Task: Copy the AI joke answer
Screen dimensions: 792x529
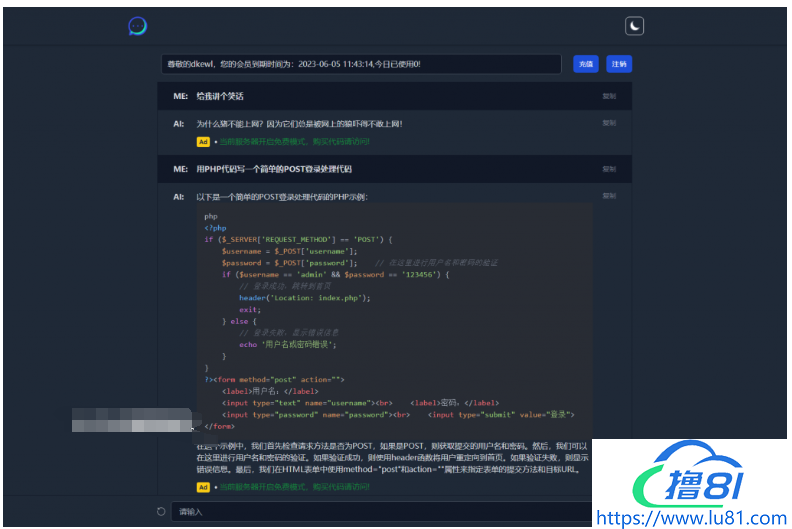Action: click(x=609, y=124)
